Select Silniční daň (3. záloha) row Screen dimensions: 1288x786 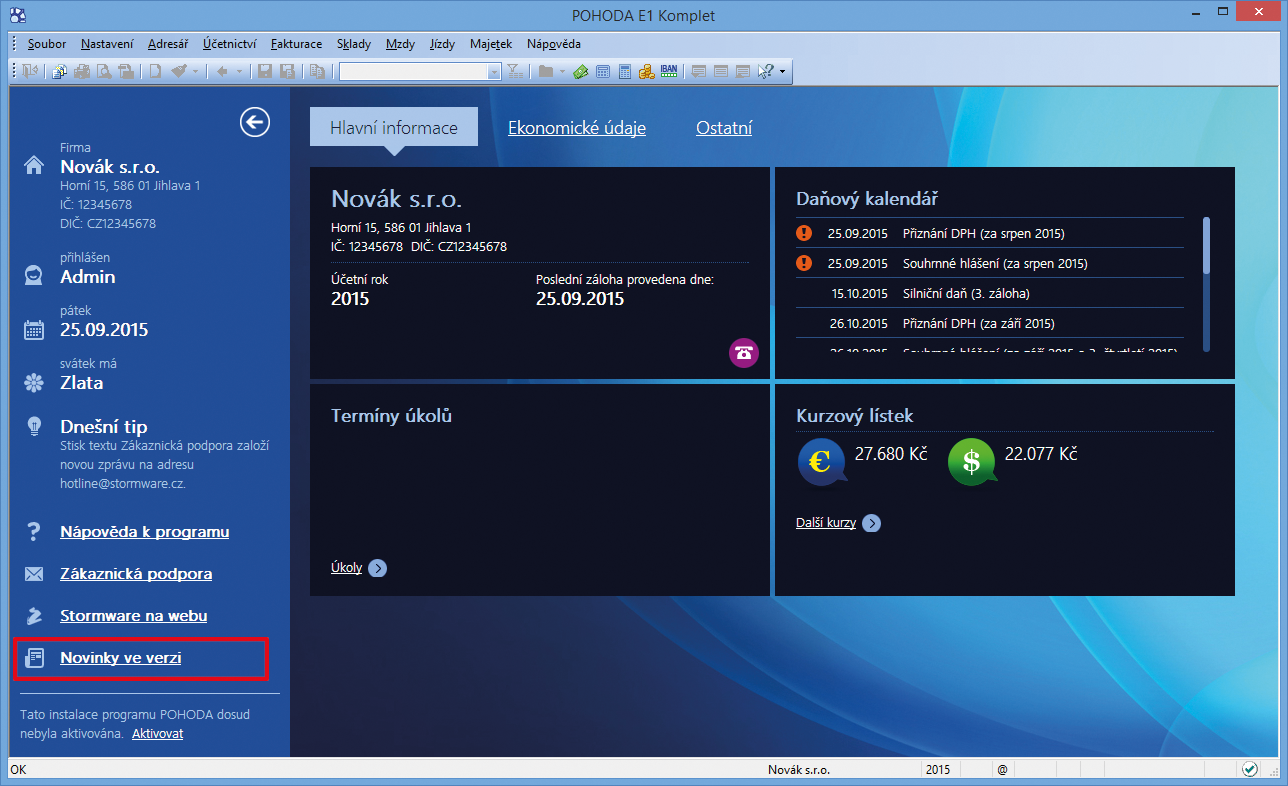pos(990,293)
